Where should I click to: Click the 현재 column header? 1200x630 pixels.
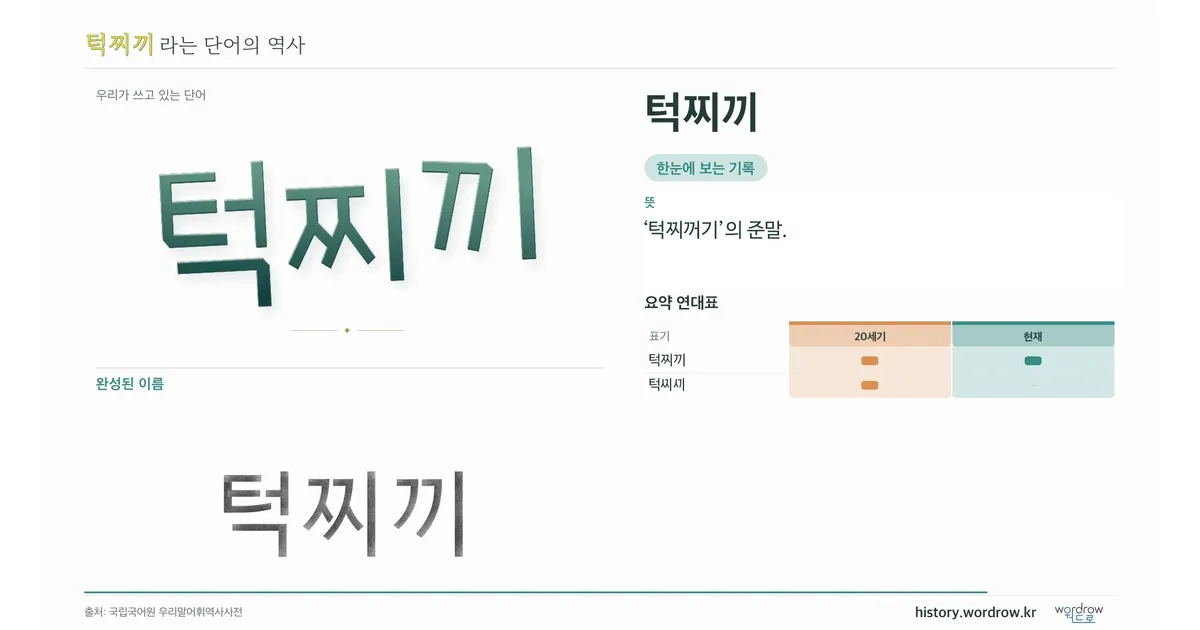point(1033,336)
